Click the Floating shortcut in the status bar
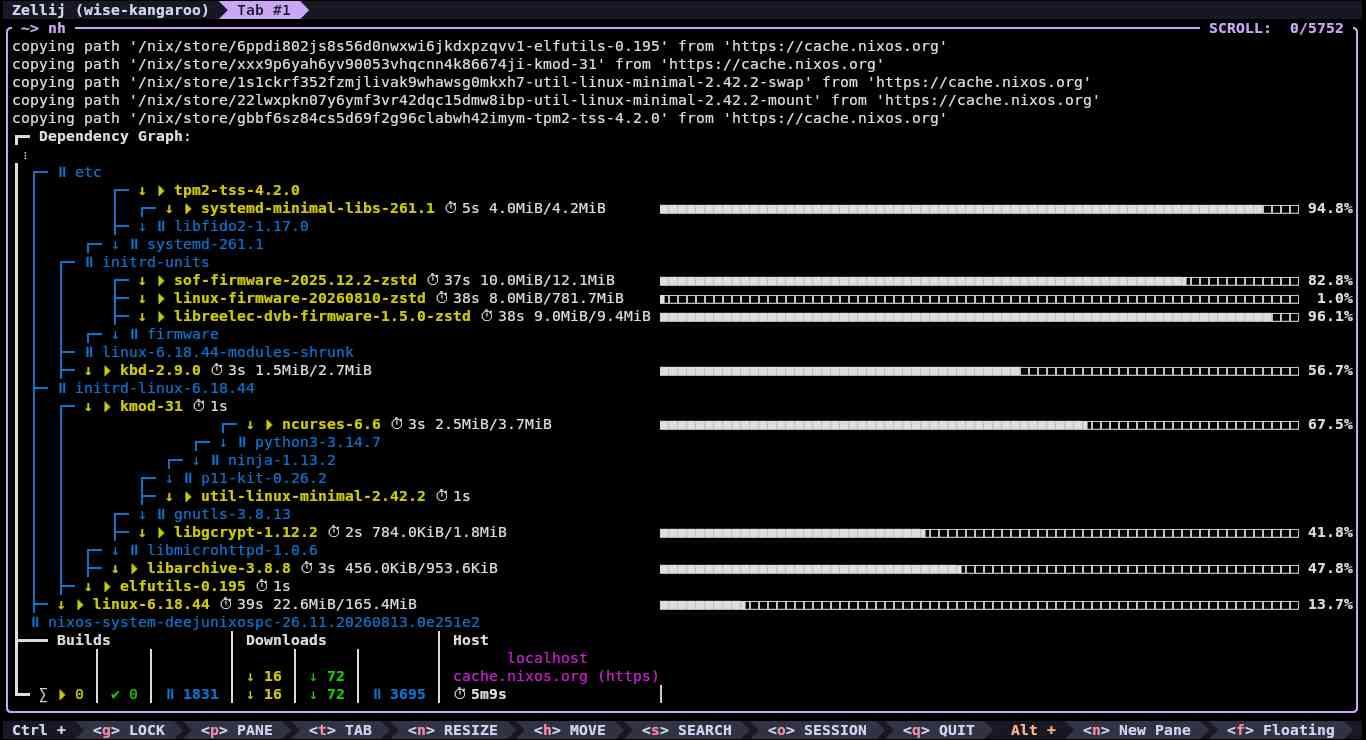1366x740 pixels. (1280, 730)
